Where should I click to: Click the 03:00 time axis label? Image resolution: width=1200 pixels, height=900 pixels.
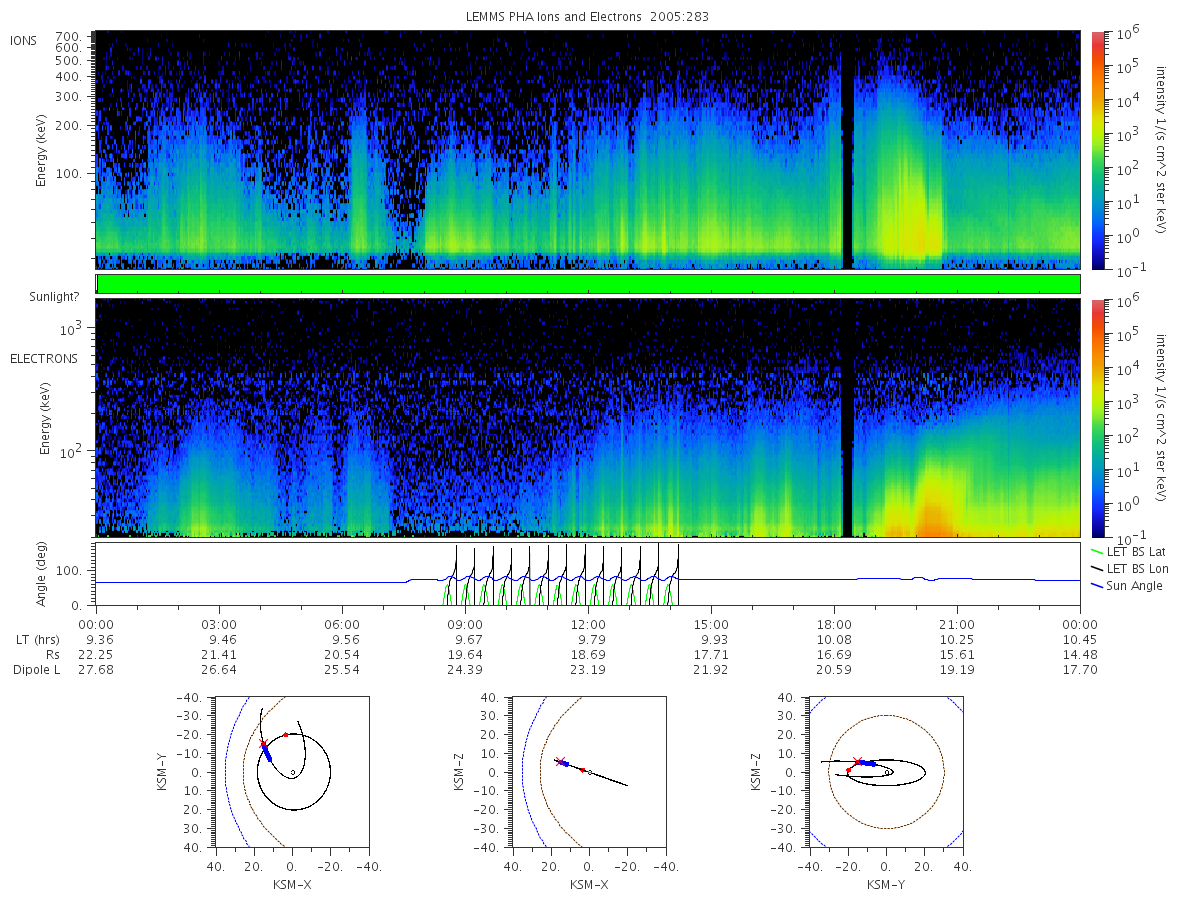point(219,623)
